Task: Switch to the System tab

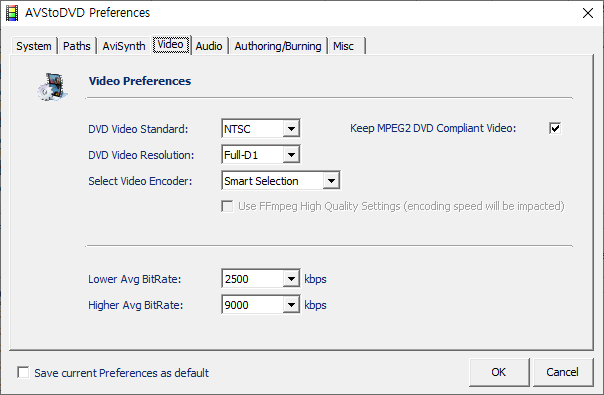Action: 34,46
